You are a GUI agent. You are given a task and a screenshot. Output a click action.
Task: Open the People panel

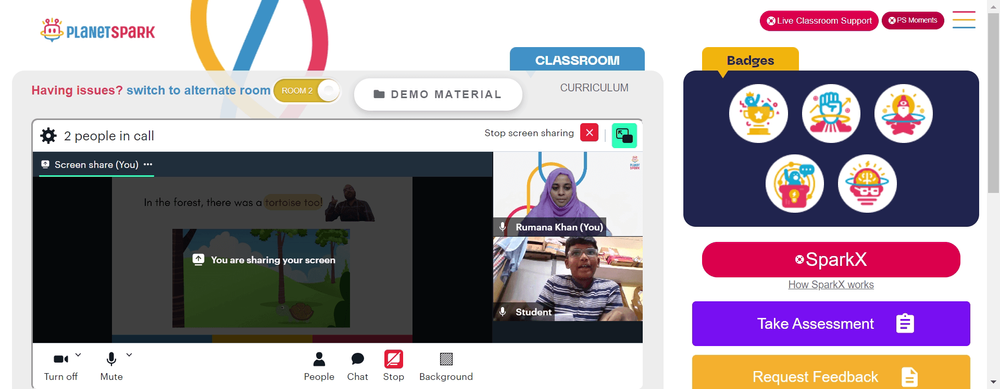tap(319, 367)
